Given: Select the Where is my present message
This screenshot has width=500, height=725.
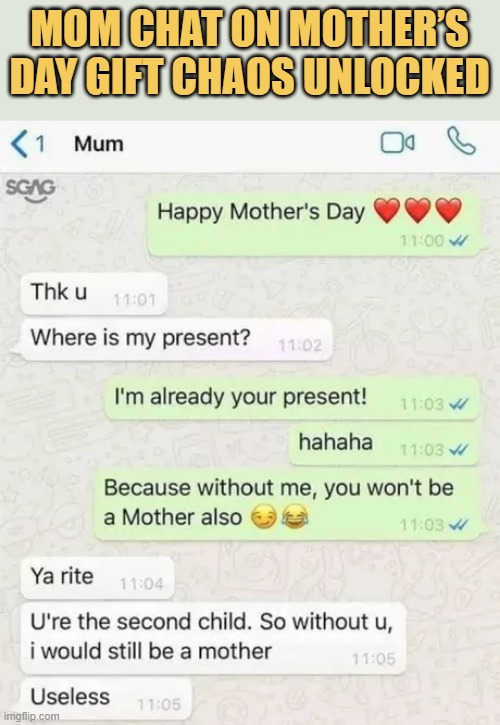Looking at the screenshot, I should (x=176, y=340).
